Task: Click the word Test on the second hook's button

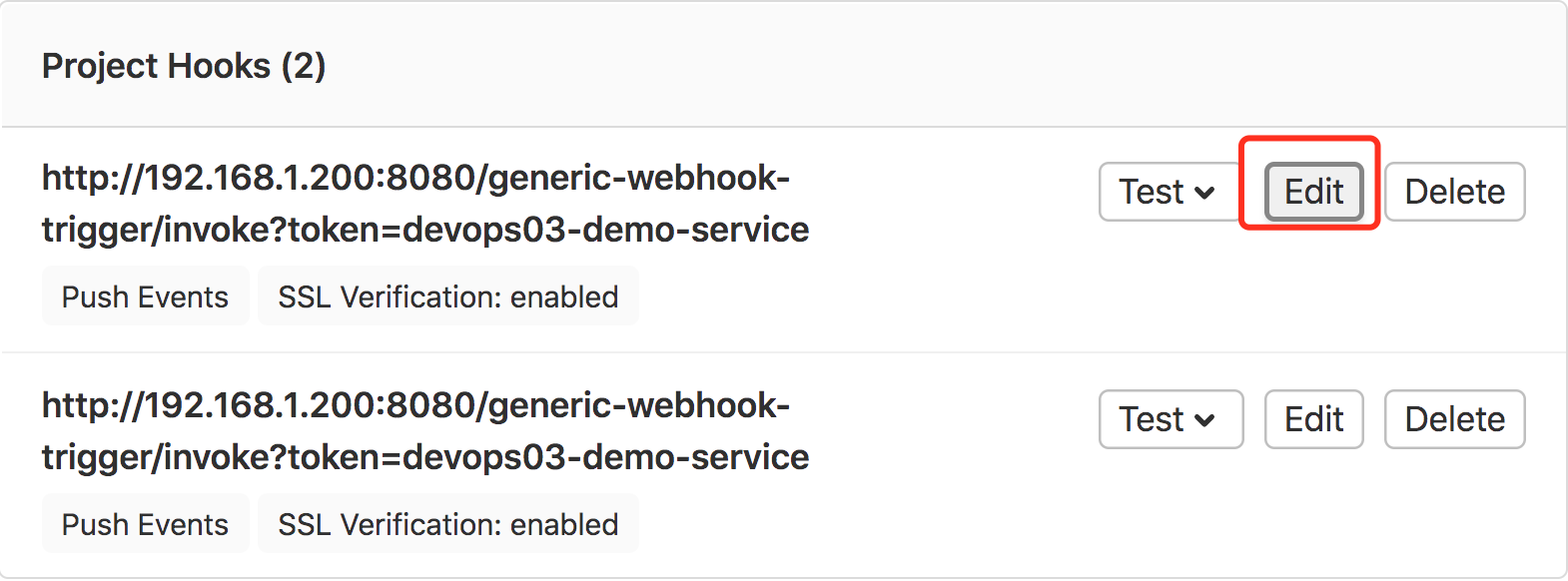Action: pyautogui.click(x=1151, y=419)
